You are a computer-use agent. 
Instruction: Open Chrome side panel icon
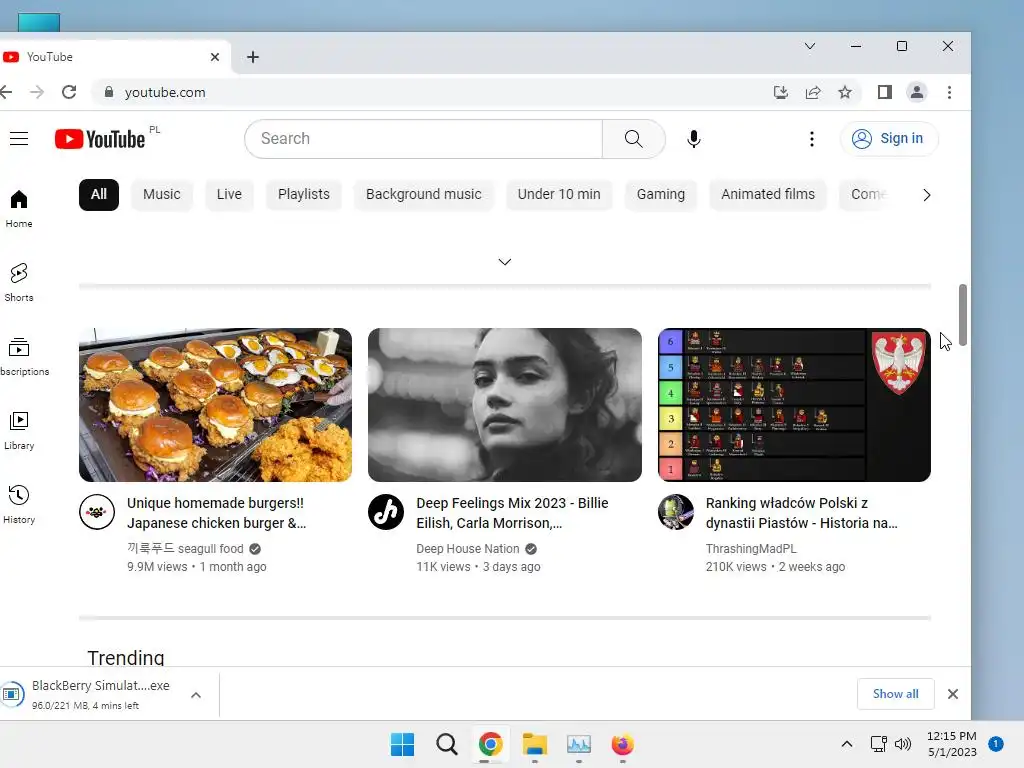[885, 92]
